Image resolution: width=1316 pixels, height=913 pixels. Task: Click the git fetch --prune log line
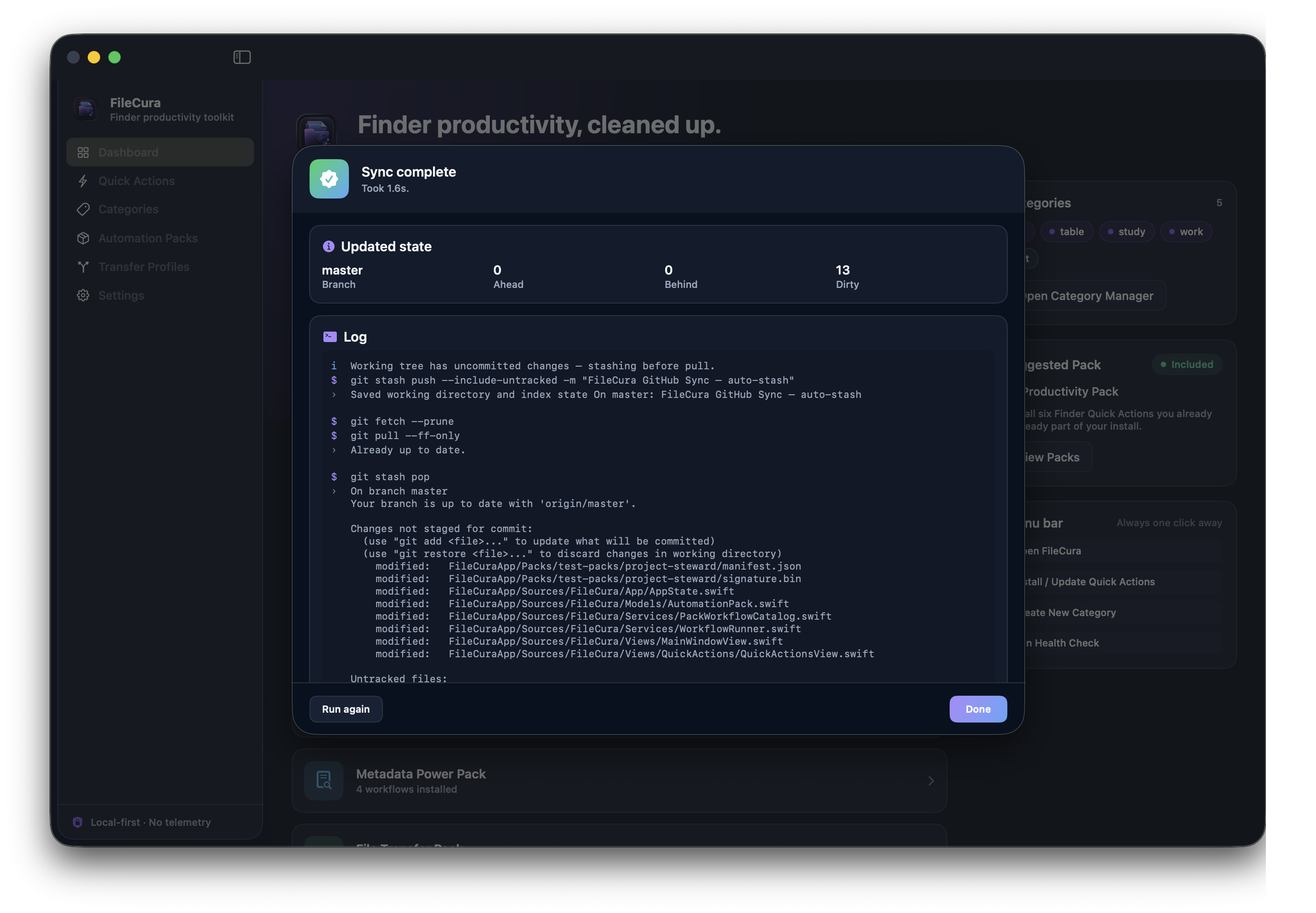[402, 421]
